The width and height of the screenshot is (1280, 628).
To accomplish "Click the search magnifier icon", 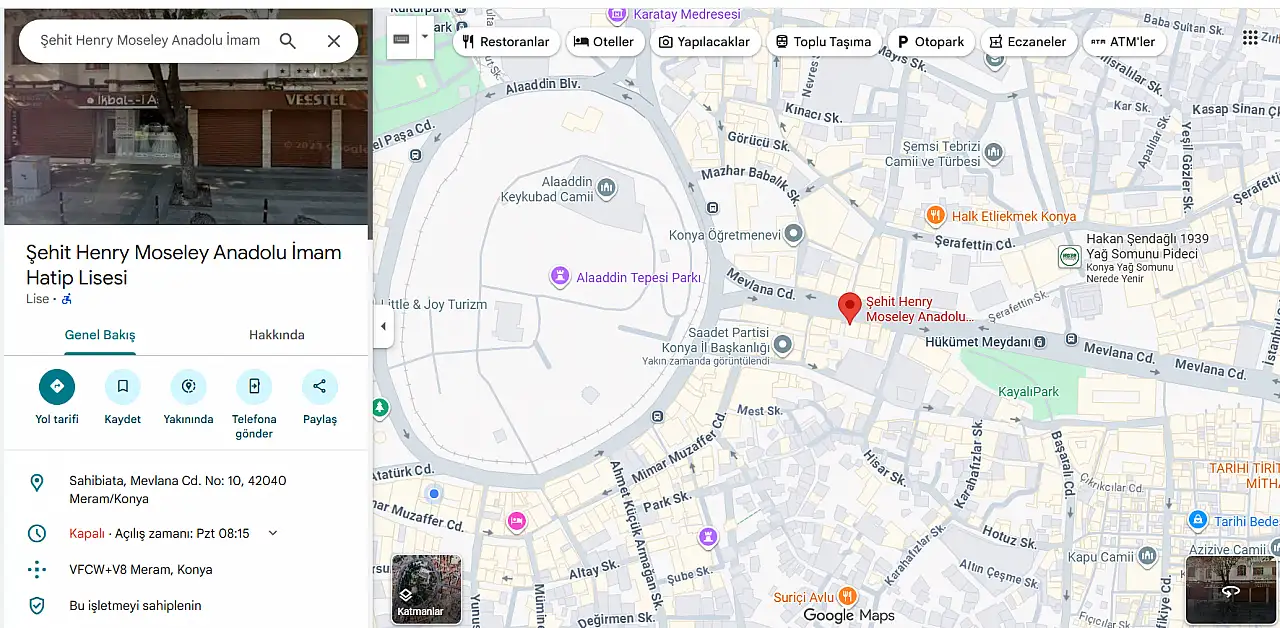I will (287, 41).
